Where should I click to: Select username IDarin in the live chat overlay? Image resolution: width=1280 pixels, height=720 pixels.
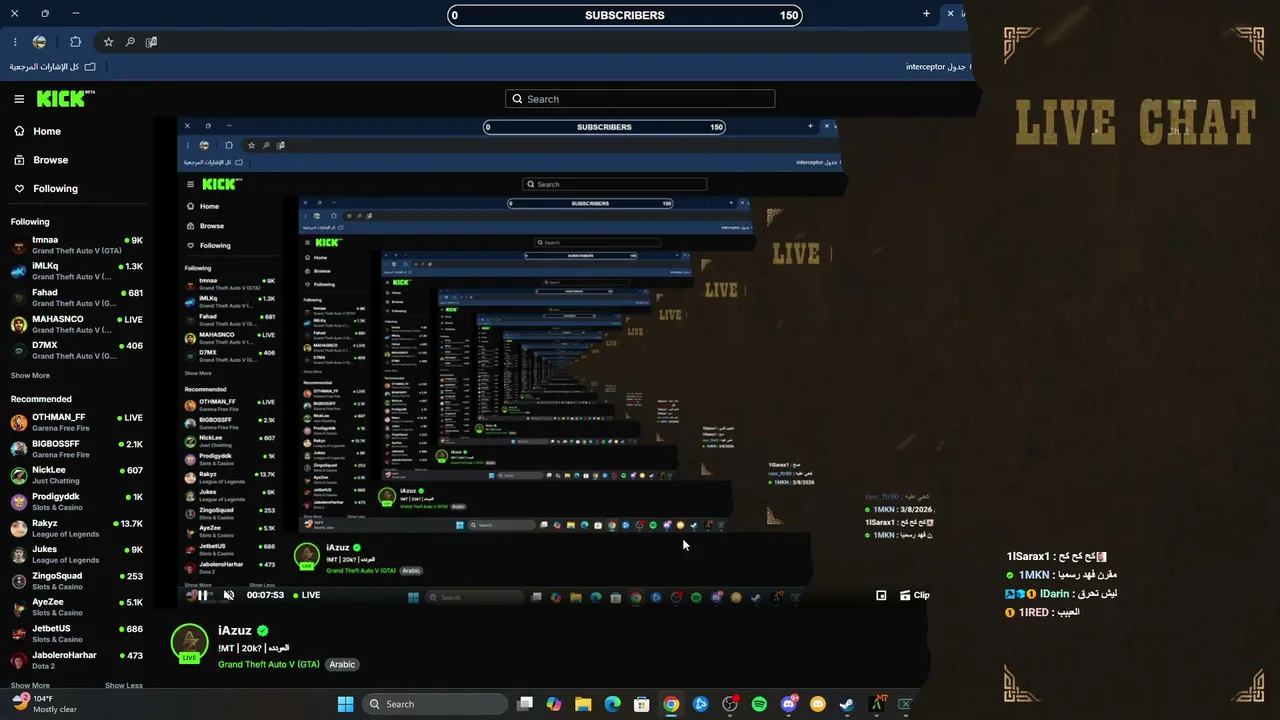click(x=1055, y=594)
